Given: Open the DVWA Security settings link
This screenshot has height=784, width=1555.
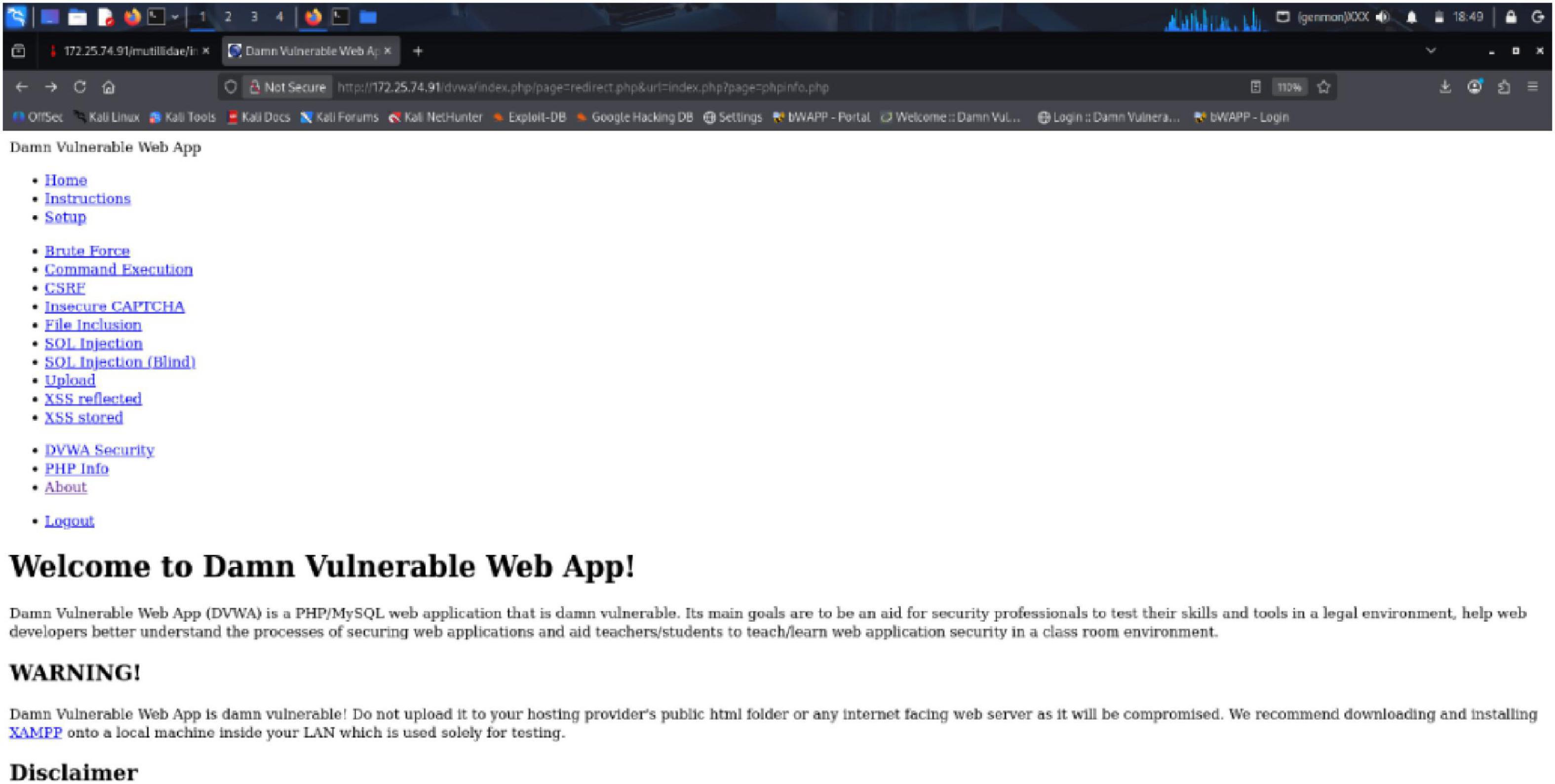Looking at the screenshot, I should coord(100,449).
